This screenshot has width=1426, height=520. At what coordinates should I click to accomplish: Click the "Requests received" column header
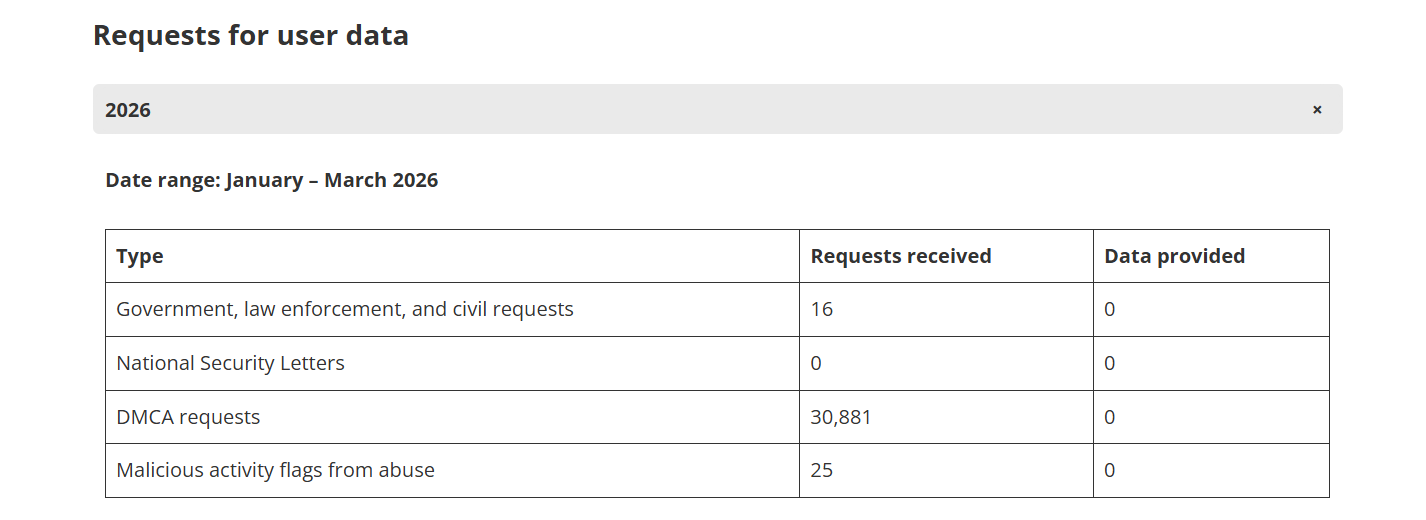pos(900,256)
